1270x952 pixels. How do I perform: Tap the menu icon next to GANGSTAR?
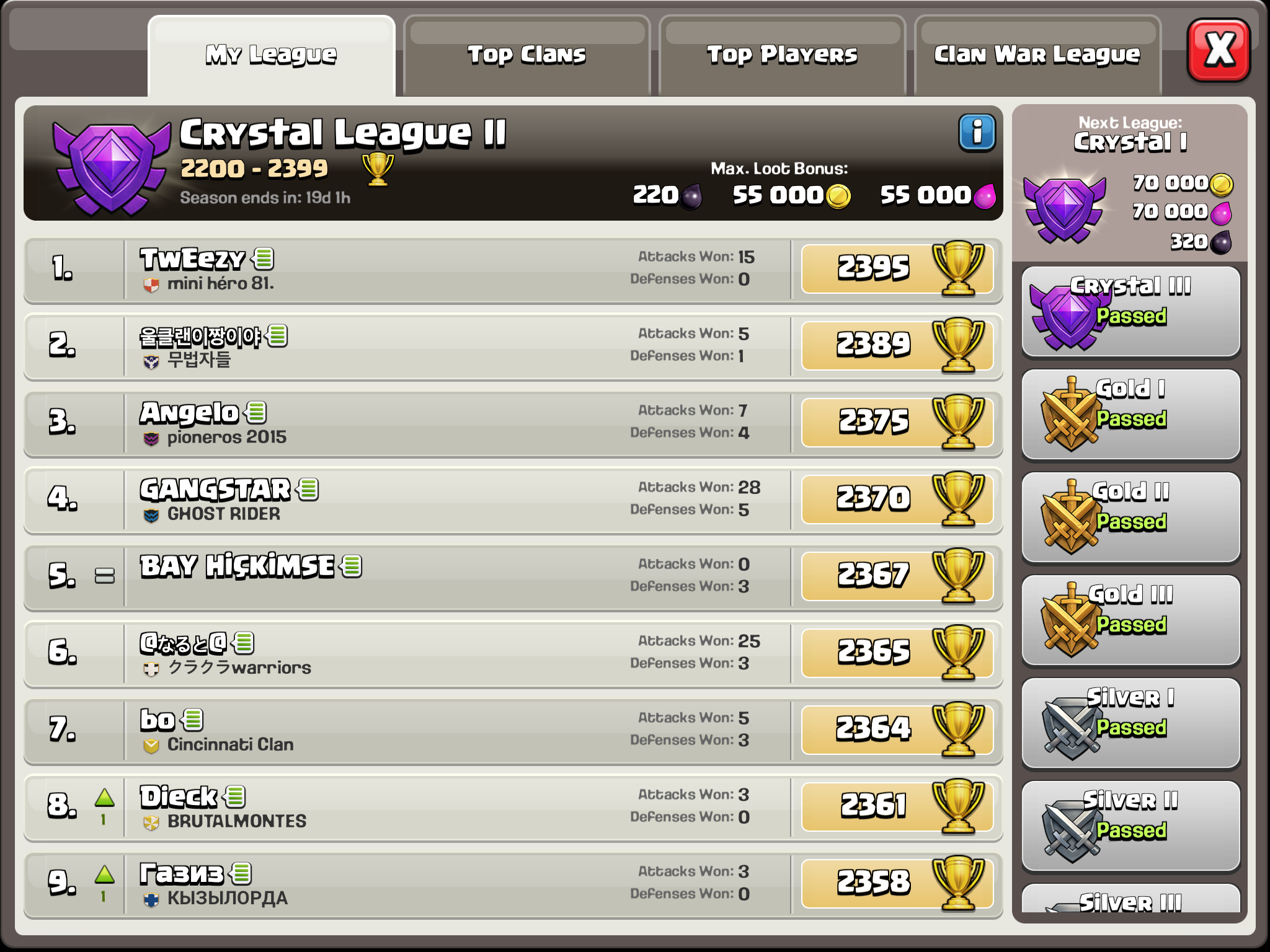(x=308, y=489)
